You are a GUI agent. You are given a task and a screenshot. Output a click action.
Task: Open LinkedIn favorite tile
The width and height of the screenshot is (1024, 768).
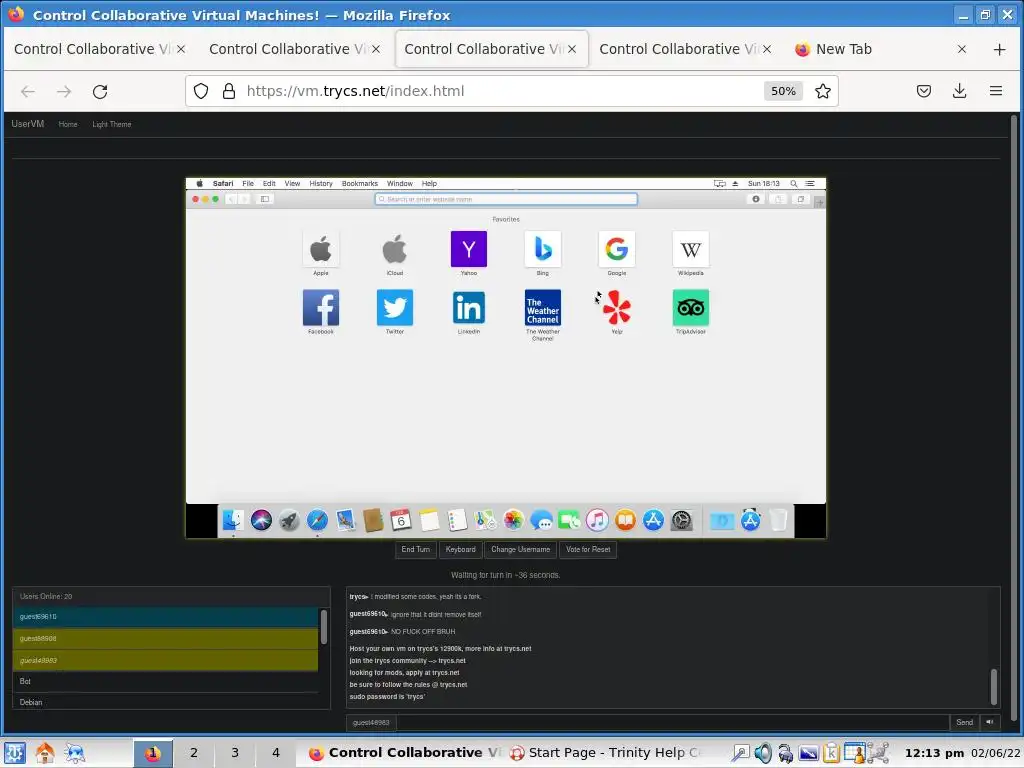click(469, 308)
